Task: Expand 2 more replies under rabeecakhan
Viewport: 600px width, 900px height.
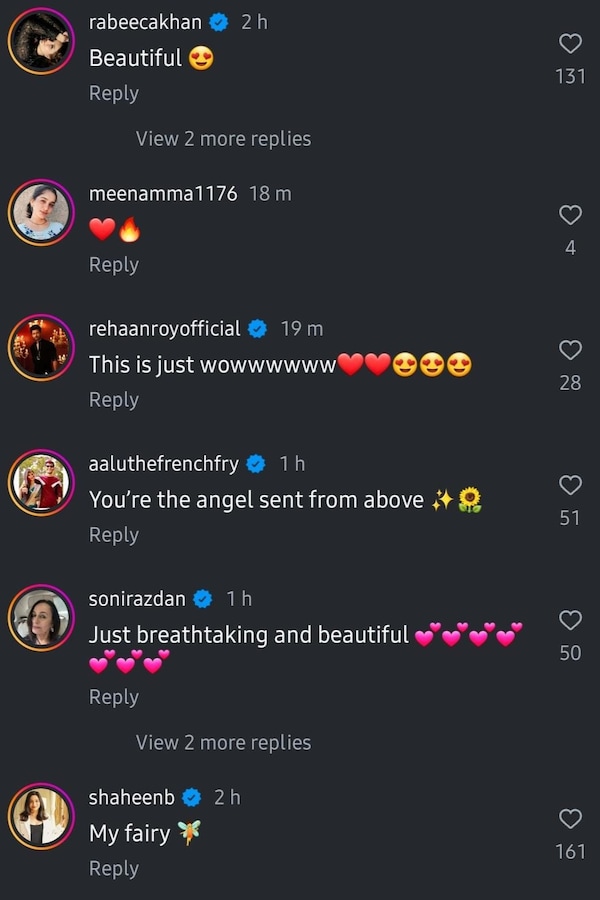Action: (x=223, y=139)
